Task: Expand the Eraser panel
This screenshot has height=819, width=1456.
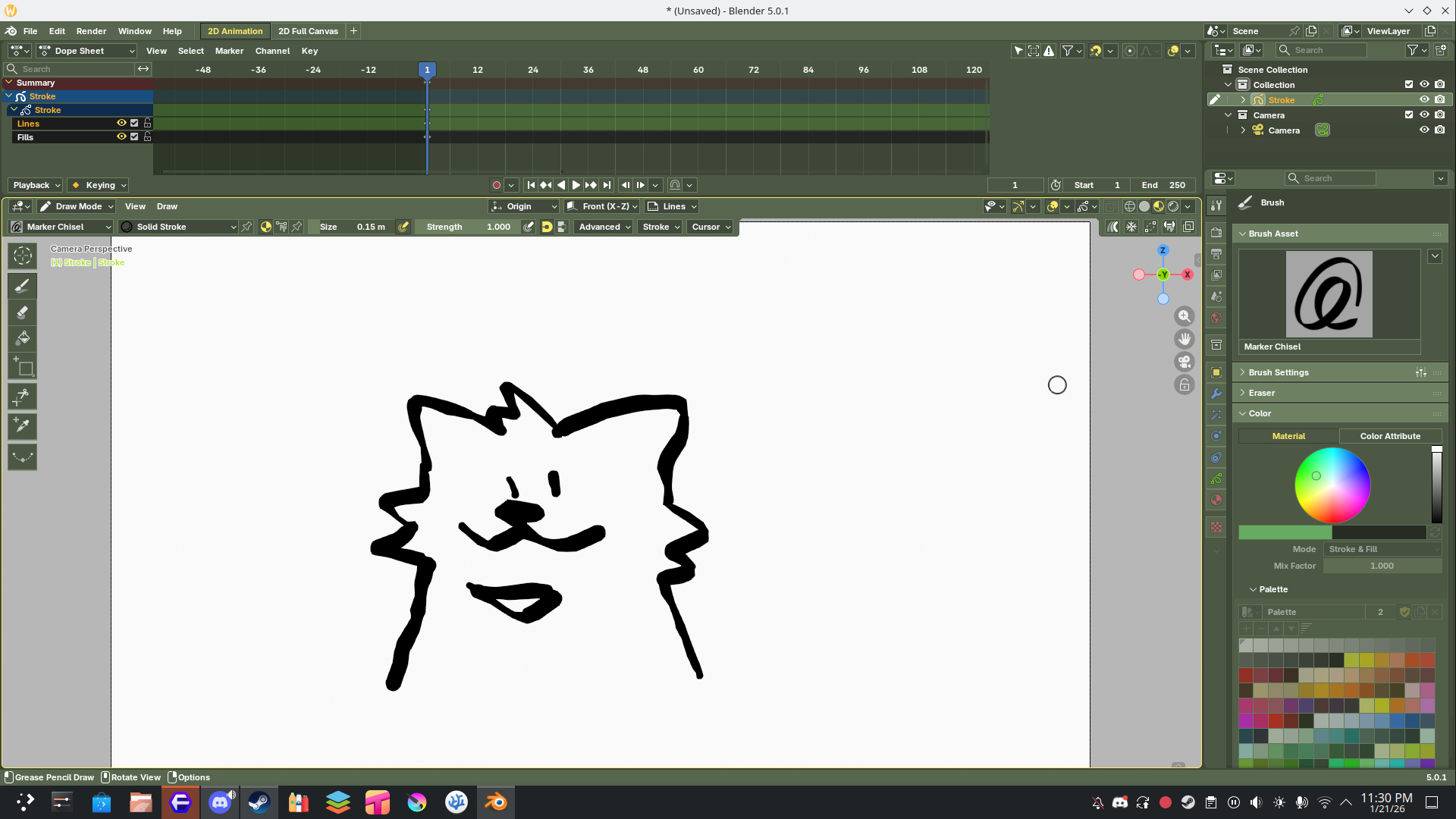Action: (1261, 393)
